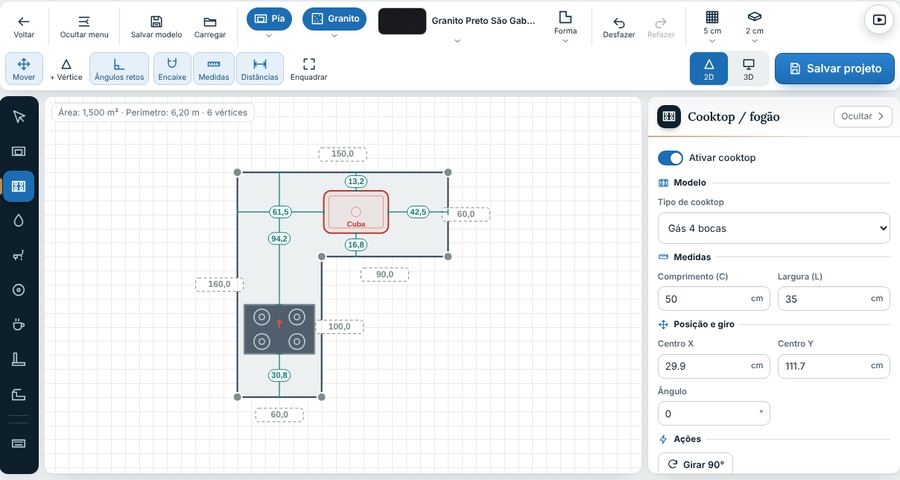Toggle the Ativar cooktop switch
Image resolution: width=900 pixels, height=480 pixels.
[x=670, y=158]
